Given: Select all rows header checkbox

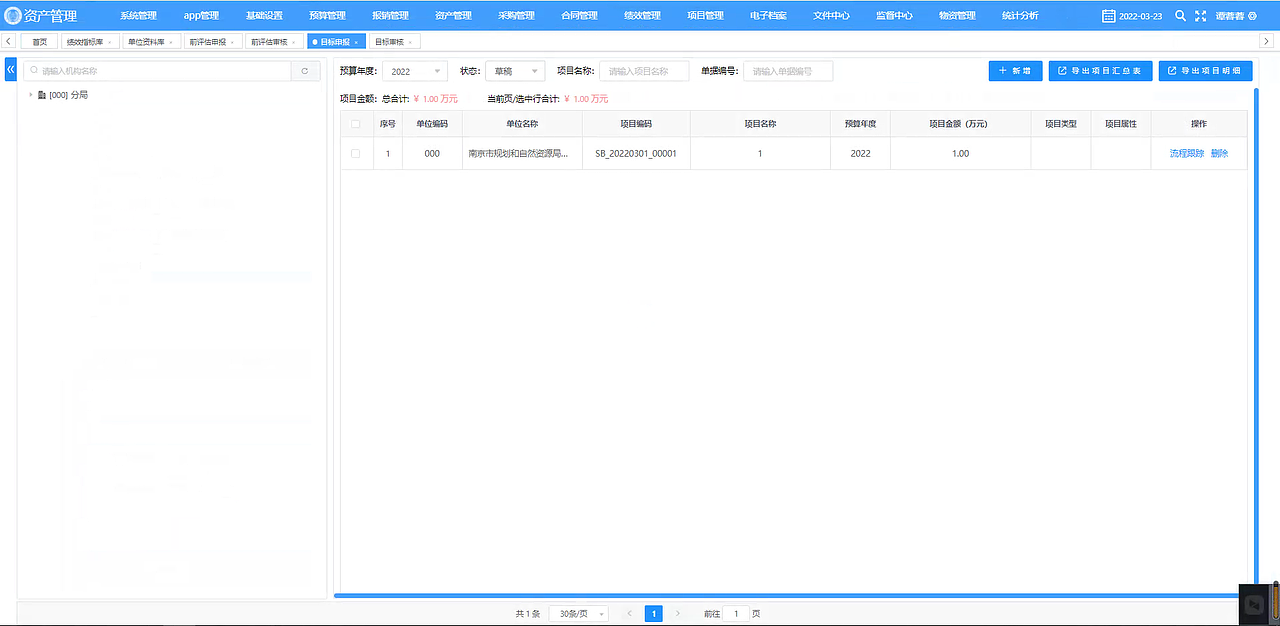Looking at the screenshot, I should tap(355, 124).
